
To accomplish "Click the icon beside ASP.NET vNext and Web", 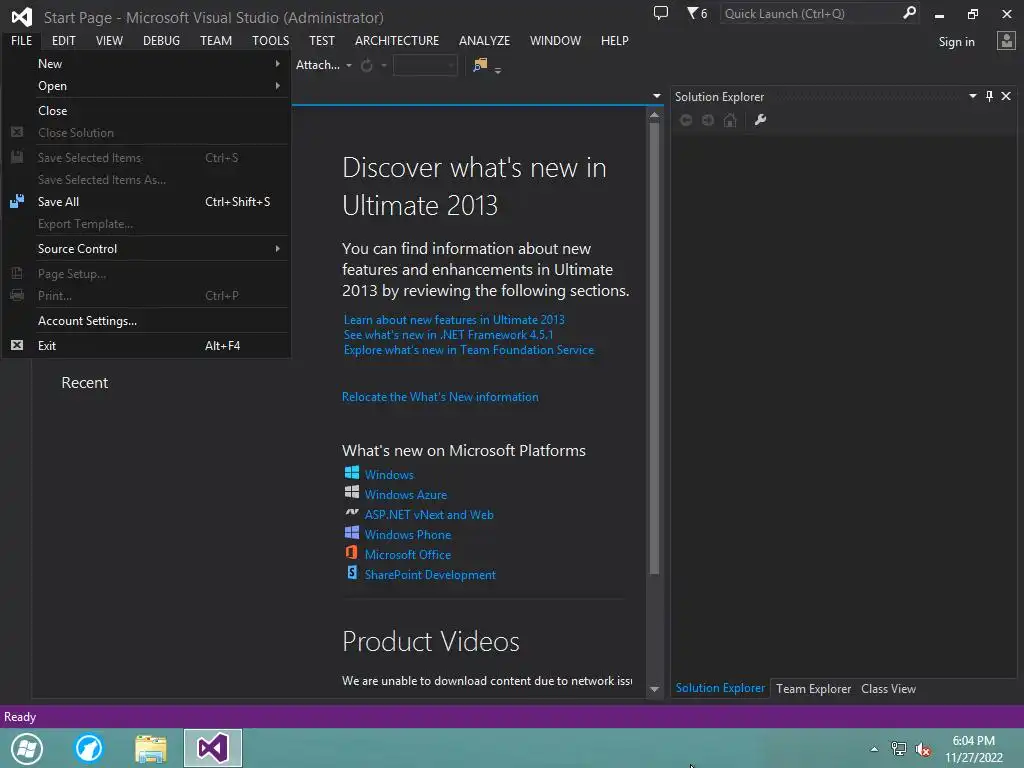I will pyautogui.click(x=351, y=513).
